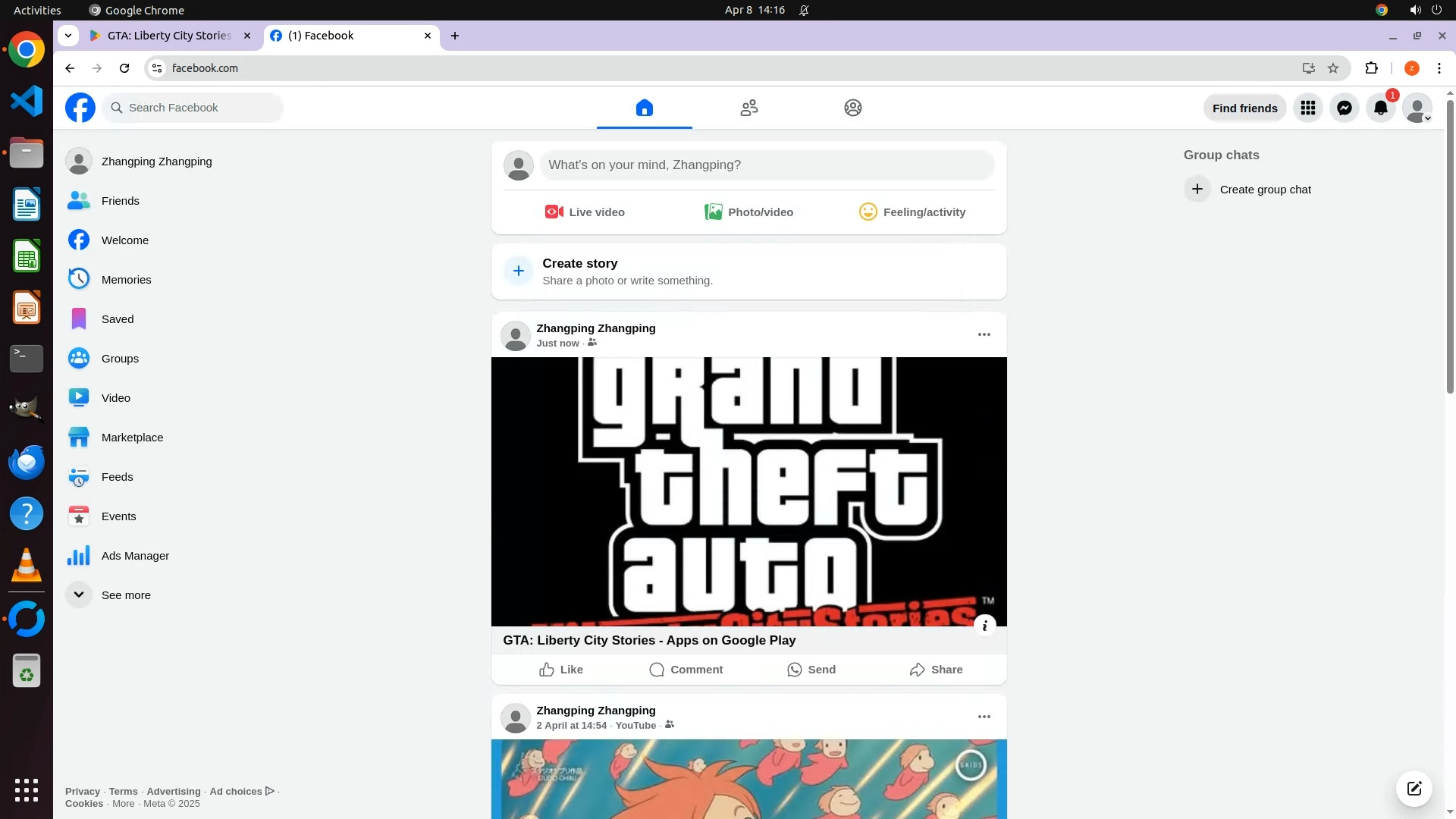Open notifications bell icon

point(1380,108)
